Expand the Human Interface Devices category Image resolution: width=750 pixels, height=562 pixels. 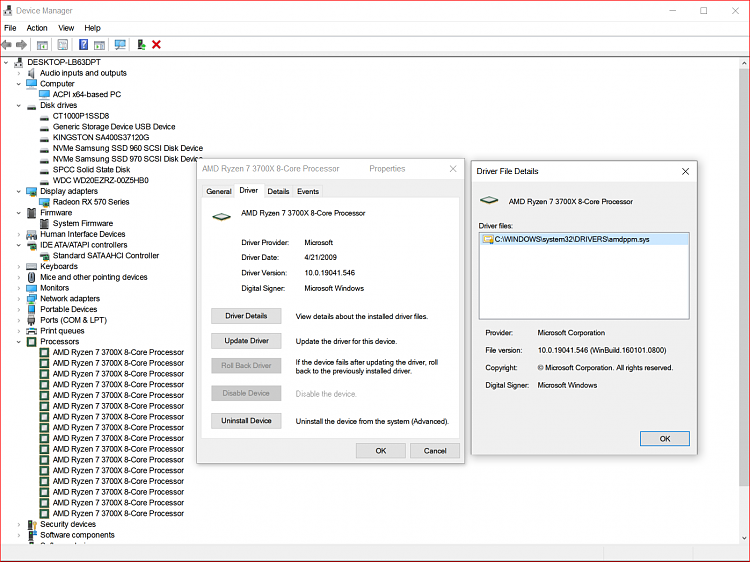[19, 234]
